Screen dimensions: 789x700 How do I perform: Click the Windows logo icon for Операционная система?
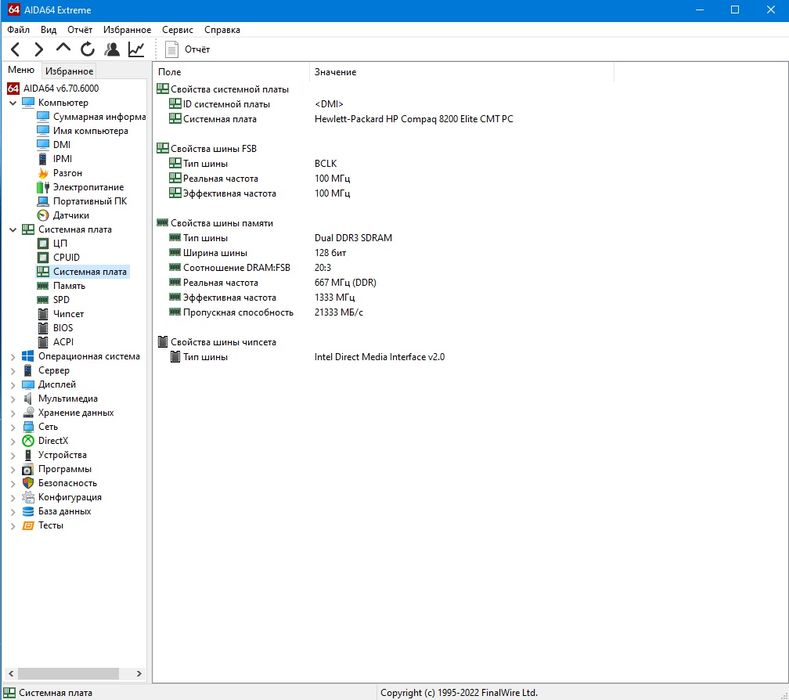pos(28,356)
